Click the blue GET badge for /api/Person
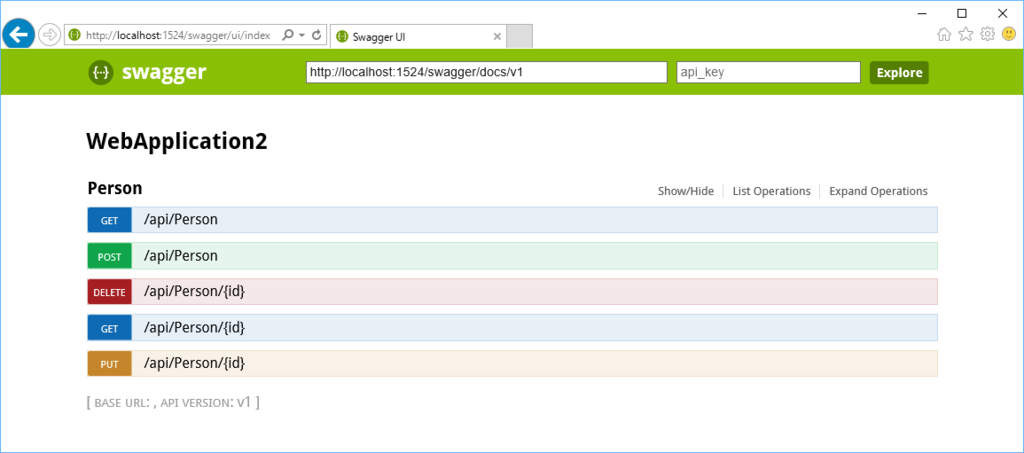Viewport: 1024px width, 453px height. (110, 220)
